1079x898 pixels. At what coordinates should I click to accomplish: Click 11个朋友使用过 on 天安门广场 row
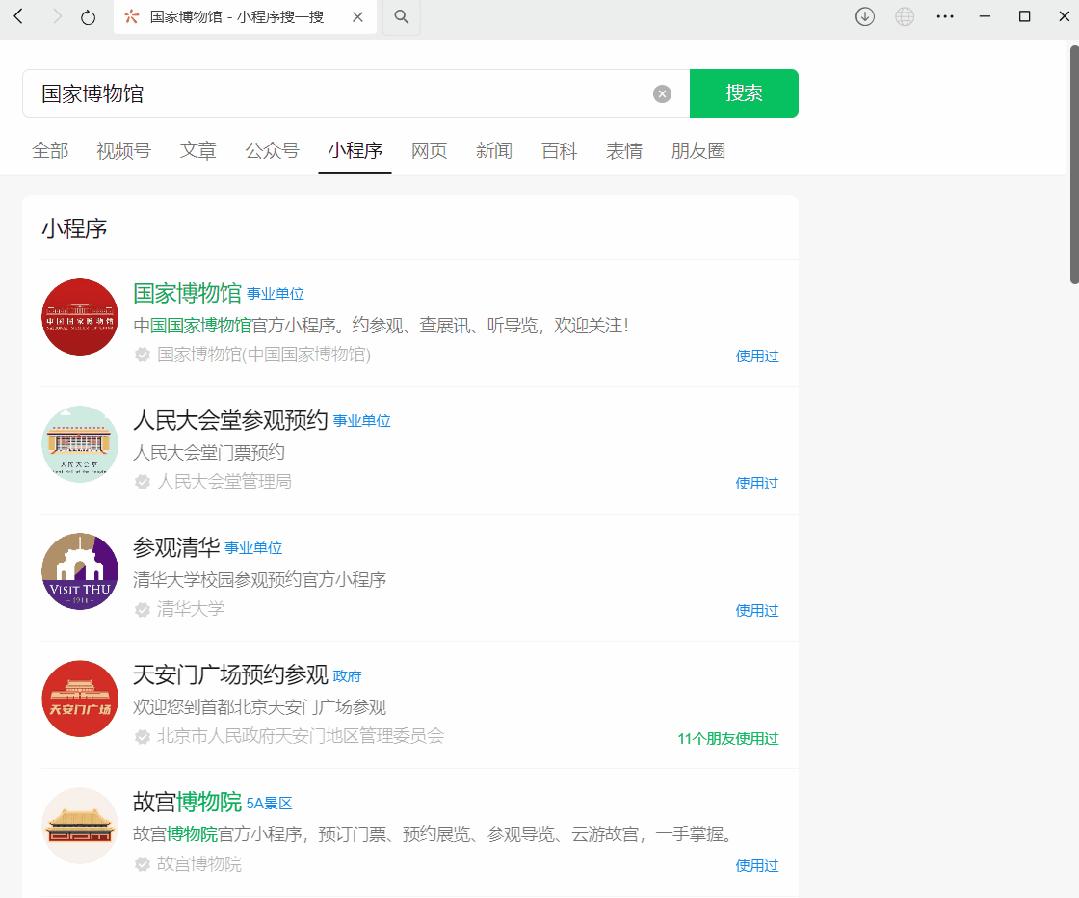[x=728, y=738]
